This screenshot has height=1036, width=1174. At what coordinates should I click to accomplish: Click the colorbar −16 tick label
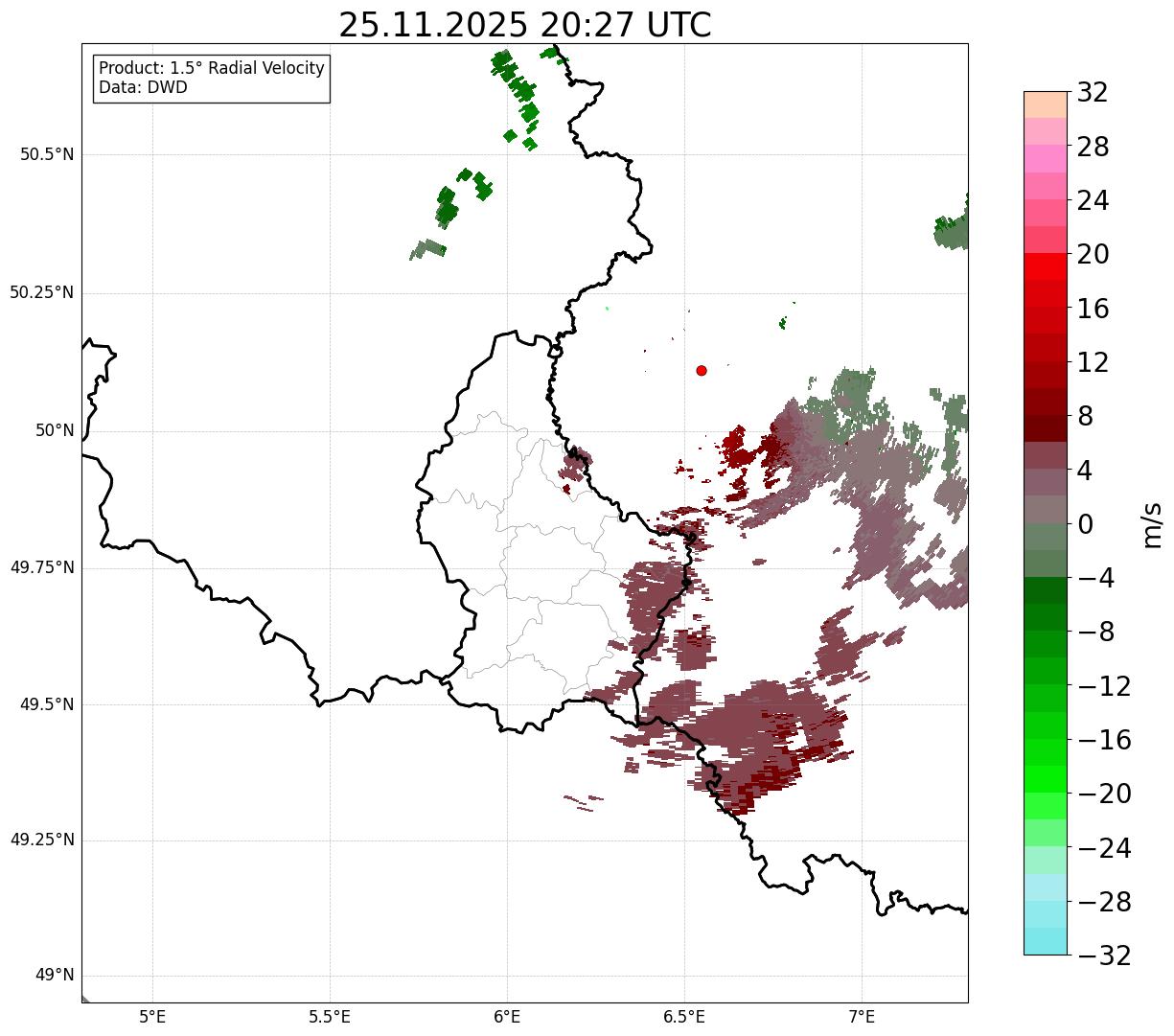point(1104,739)
